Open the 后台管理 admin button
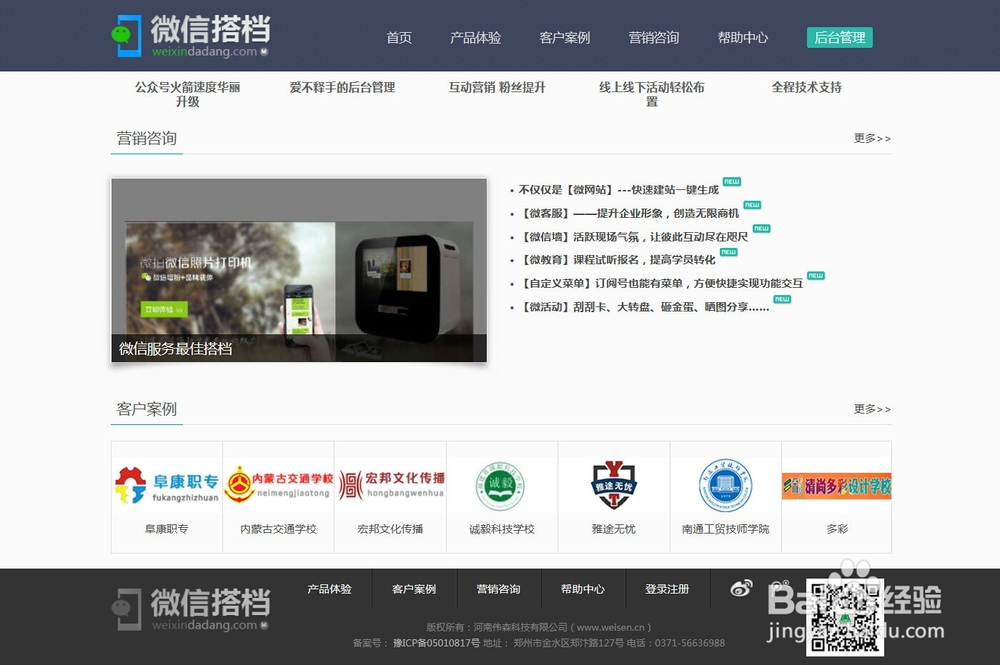Viewport: 1000px width, 665px height. pos(839,36)
